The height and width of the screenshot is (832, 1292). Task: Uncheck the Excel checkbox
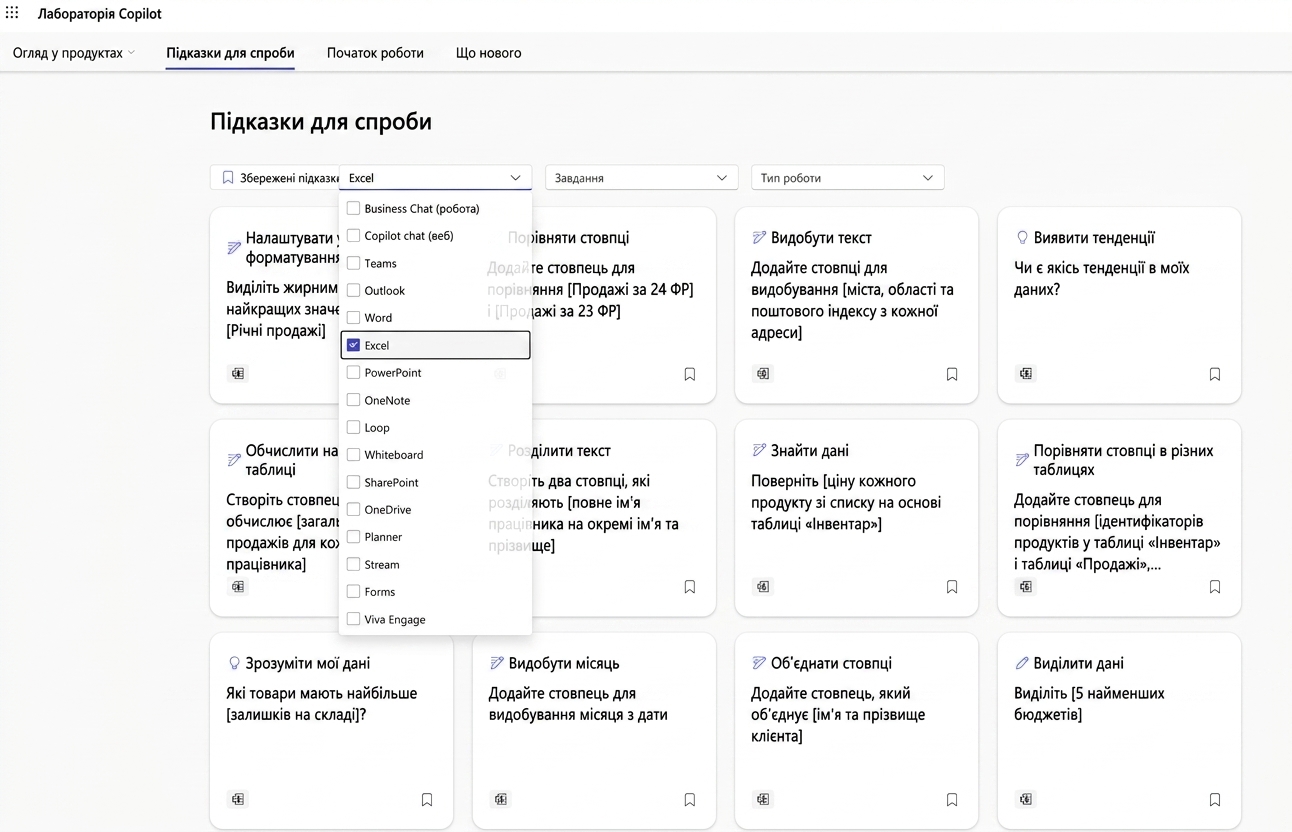click(x=353, y=345)
